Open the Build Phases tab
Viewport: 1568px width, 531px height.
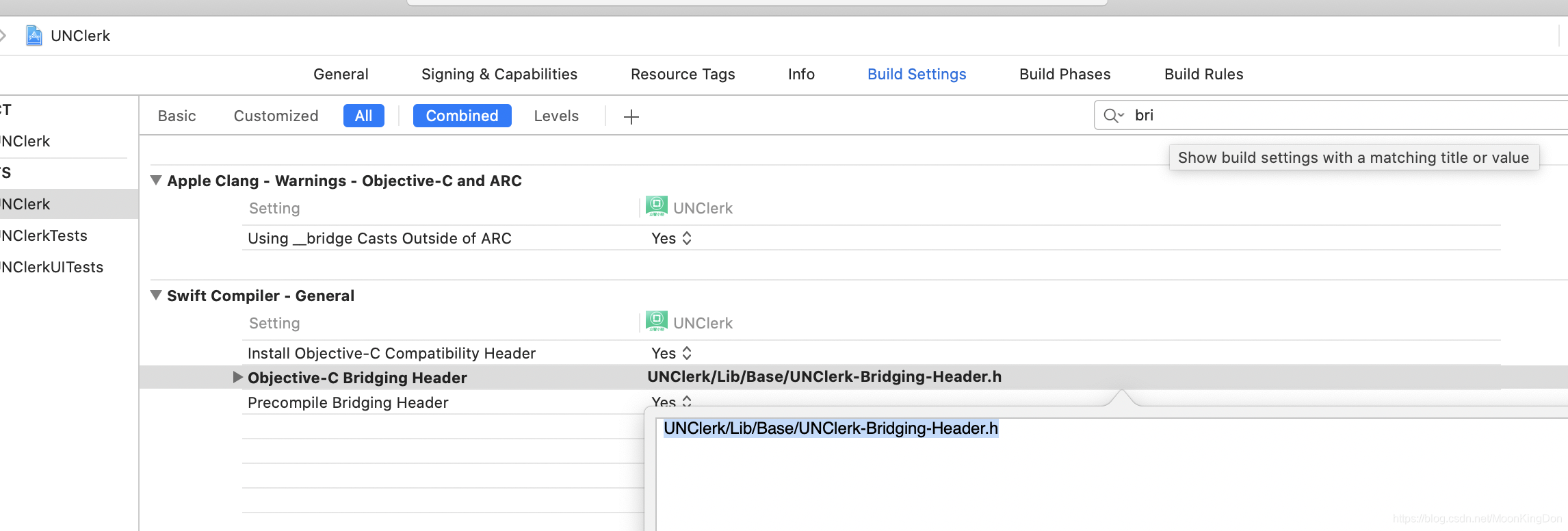(x=1065, y=74)
